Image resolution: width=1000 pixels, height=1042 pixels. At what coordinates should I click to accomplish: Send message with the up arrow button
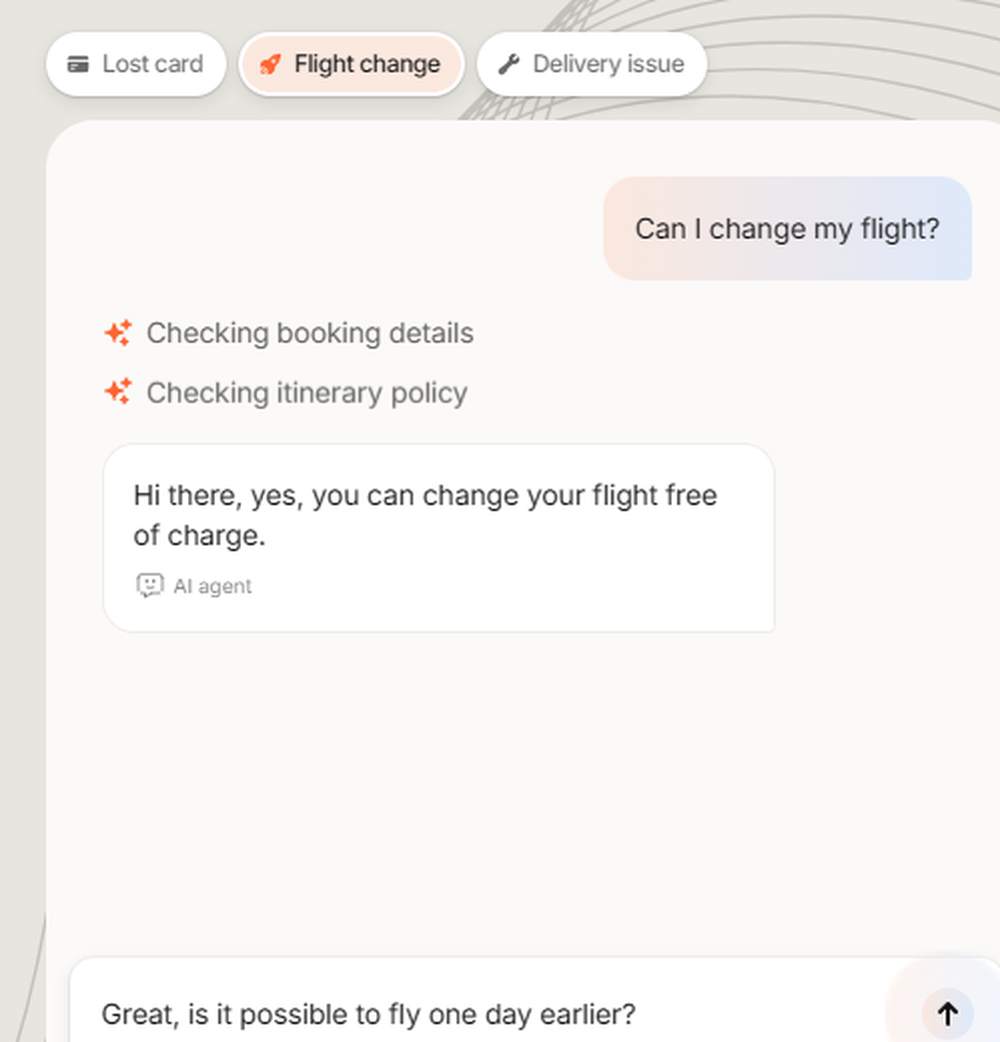click(x=948, y=1013)
